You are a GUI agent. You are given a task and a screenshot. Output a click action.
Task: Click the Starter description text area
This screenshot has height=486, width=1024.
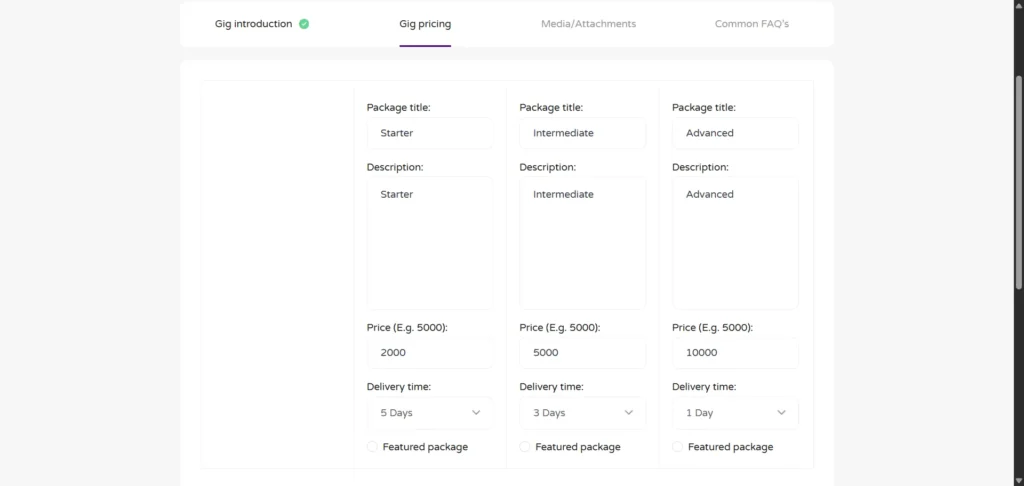tap(429, 243)
